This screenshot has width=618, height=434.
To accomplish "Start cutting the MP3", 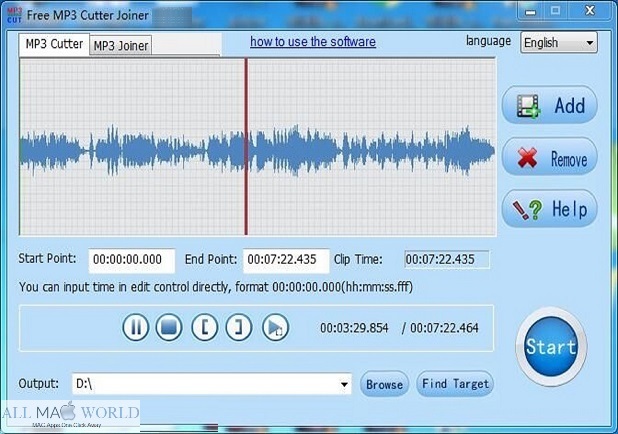I will (x=551, y=347).
